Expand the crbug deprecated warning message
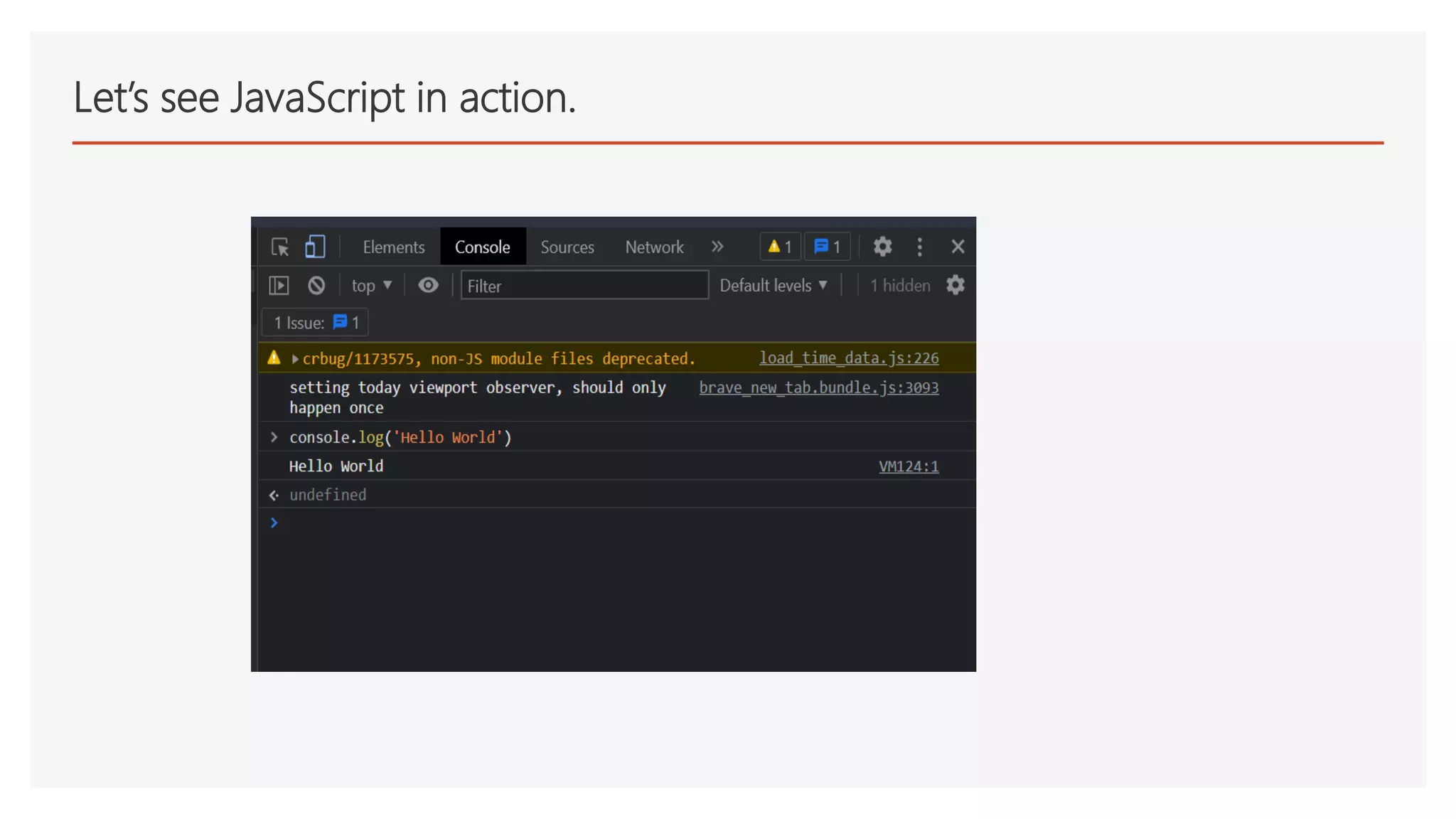The width and height of the screenshot is (1456, 819). pyautogui.click(x=295, y=359)
